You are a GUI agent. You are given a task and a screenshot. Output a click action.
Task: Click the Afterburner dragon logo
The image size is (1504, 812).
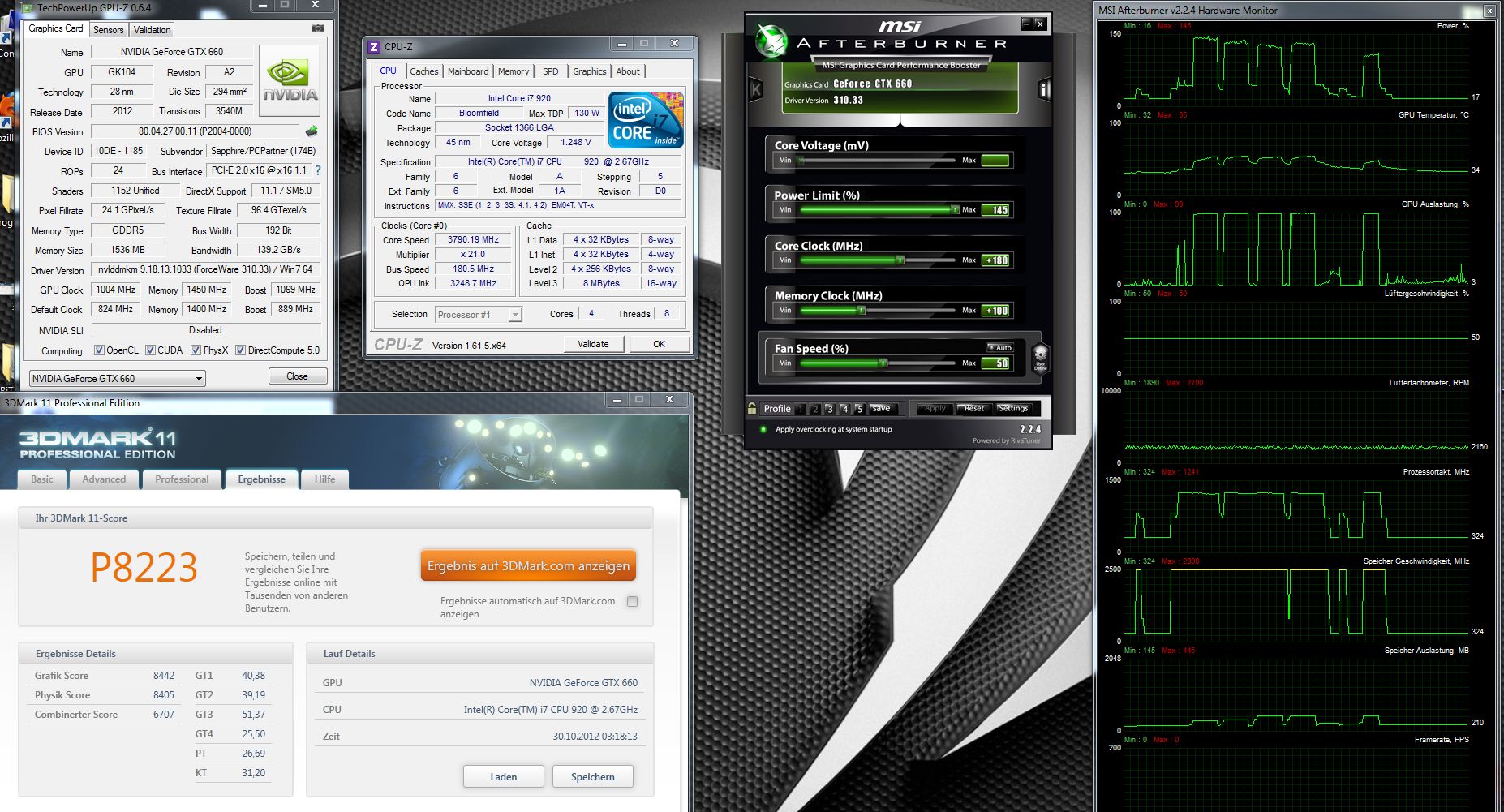tap(771, 41)
